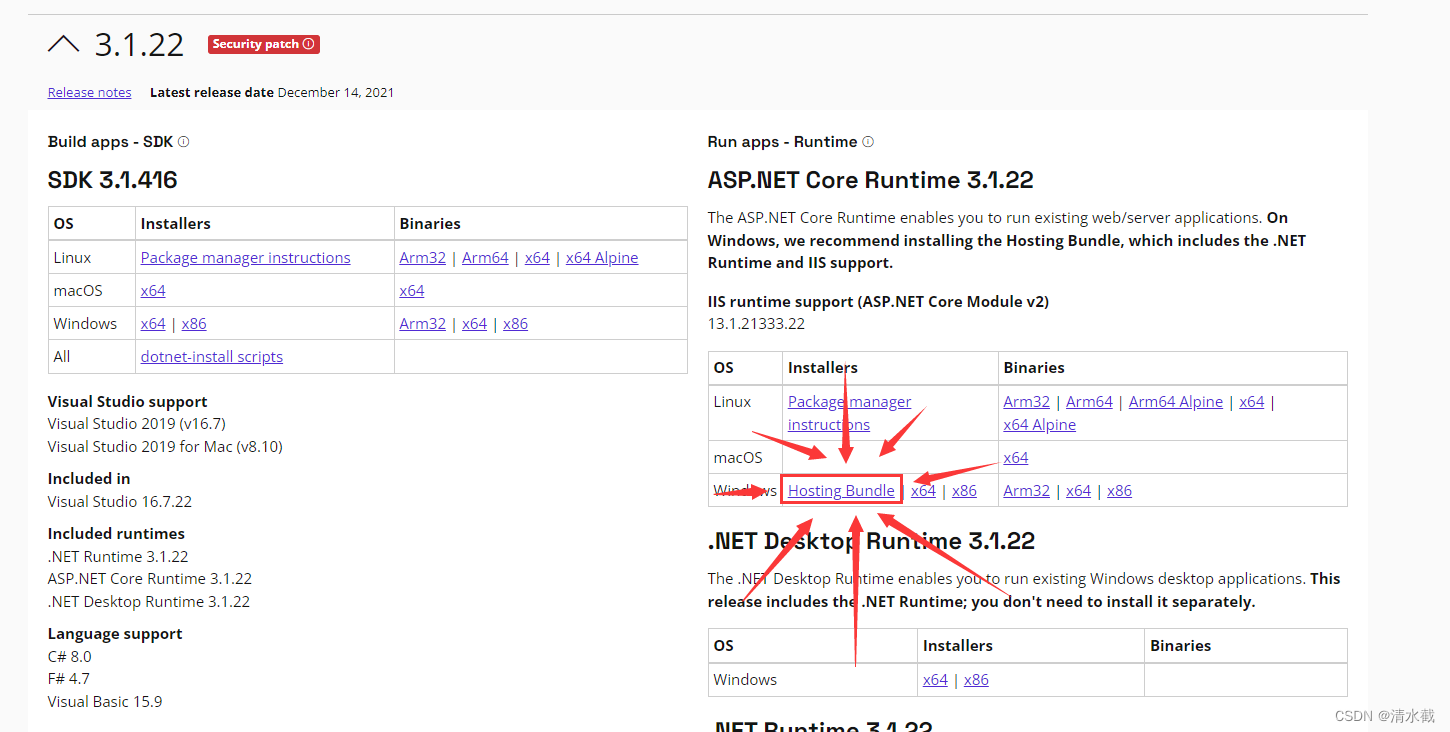Download ASP.NET Core Runtime Windows x86 installer
Viewport: 1450px width, 732px height.
[x=964, y=490]
